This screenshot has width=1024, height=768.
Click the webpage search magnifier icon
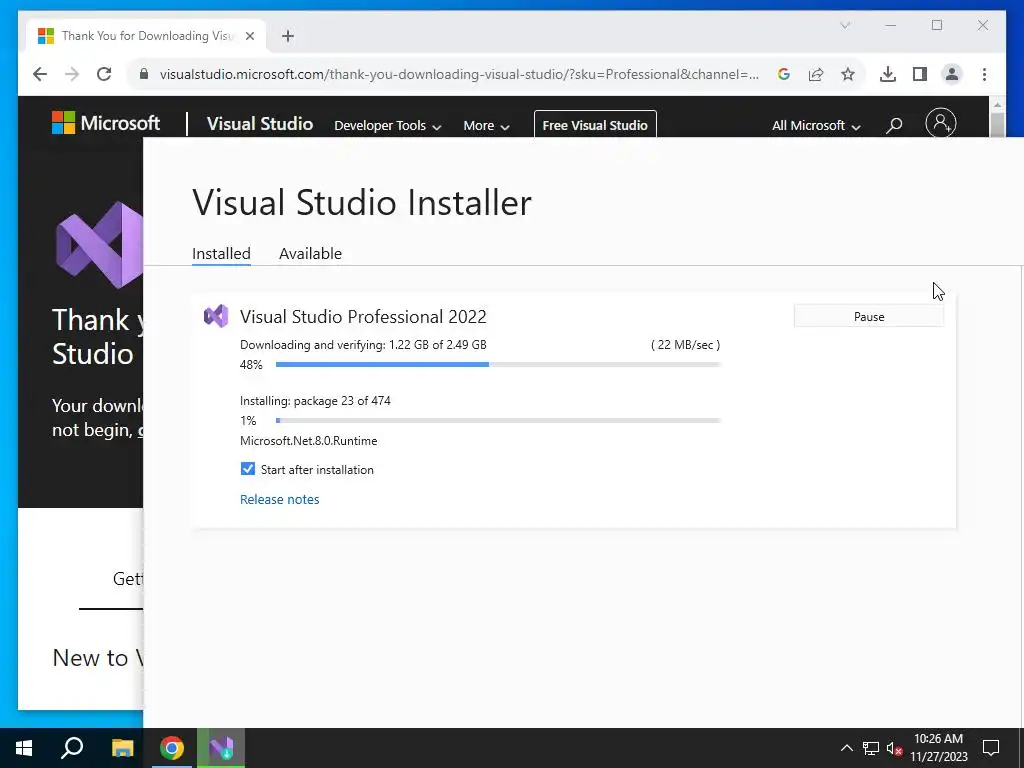pos(894,124)
